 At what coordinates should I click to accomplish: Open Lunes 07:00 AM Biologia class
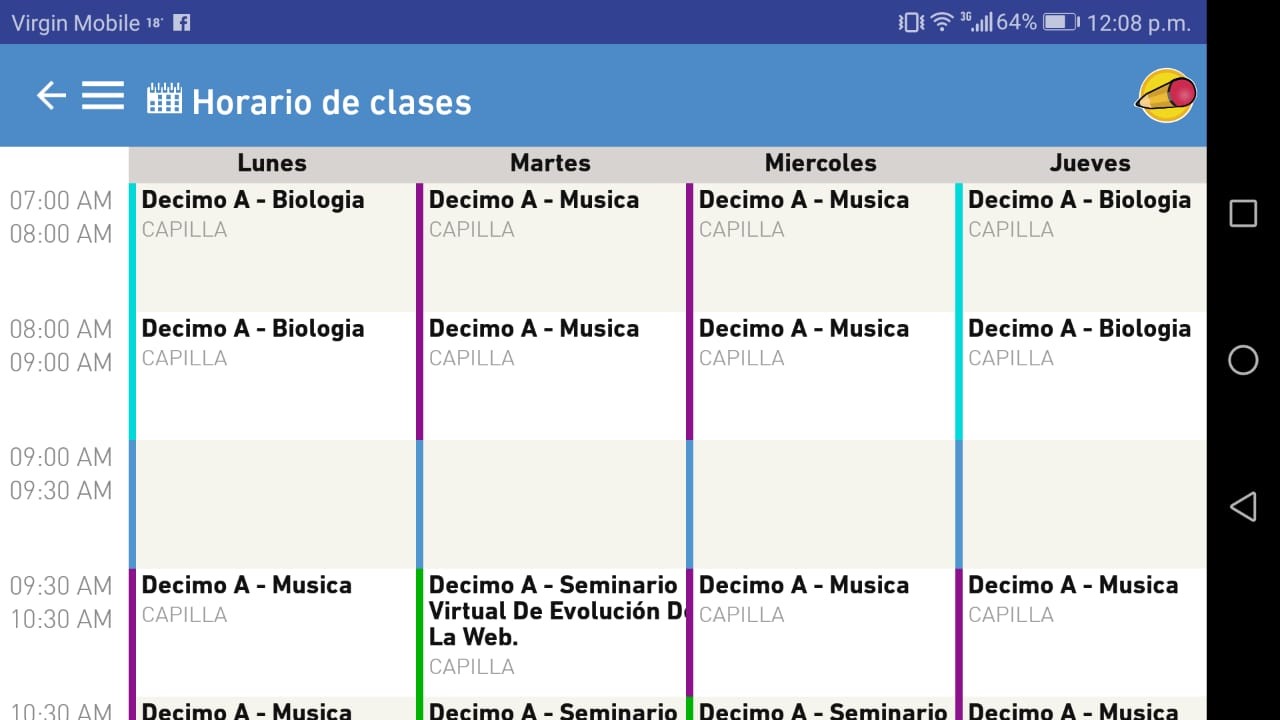(272, 246)
